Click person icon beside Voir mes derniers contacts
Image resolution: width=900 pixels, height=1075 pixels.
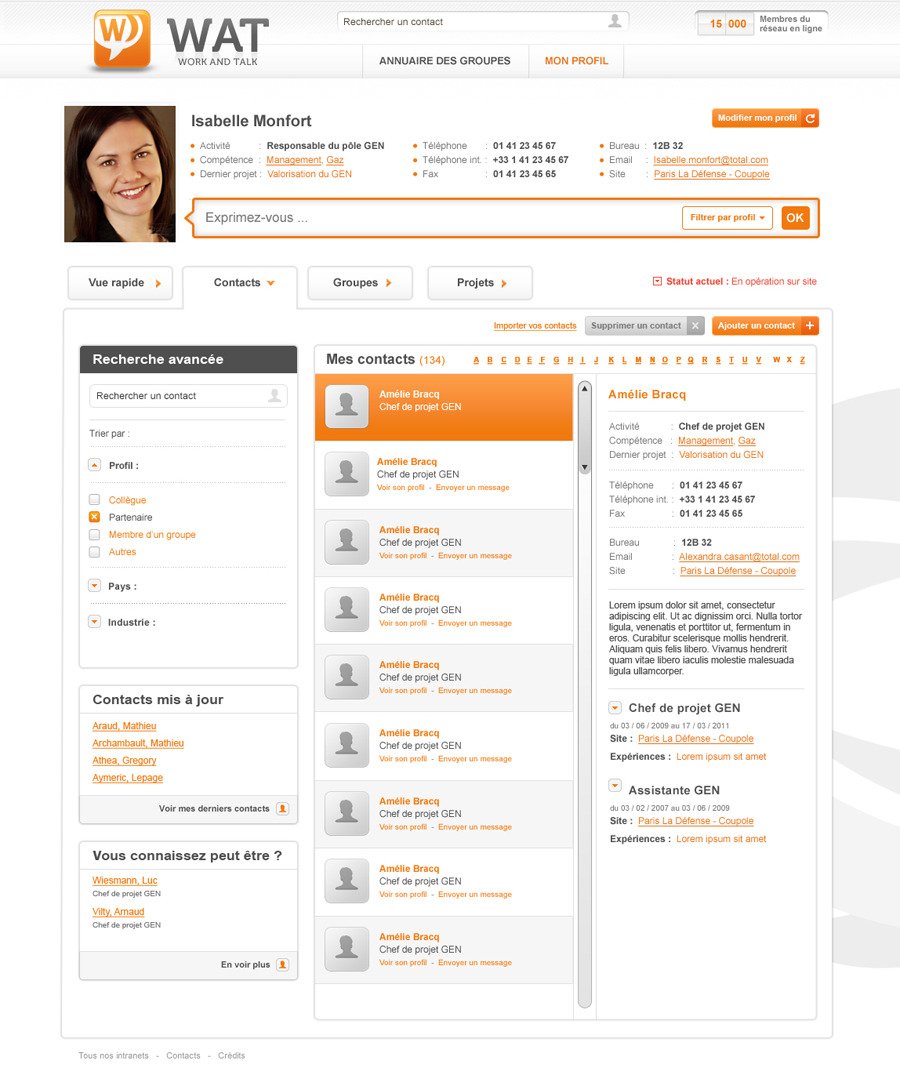click(282, 808)
